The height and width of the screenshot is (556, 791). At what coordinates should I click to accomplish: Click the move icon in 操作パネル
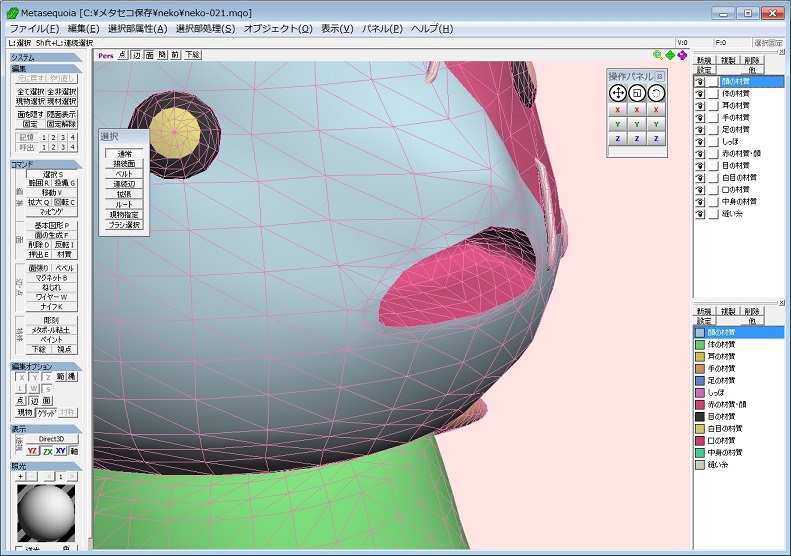click(618, 92)
